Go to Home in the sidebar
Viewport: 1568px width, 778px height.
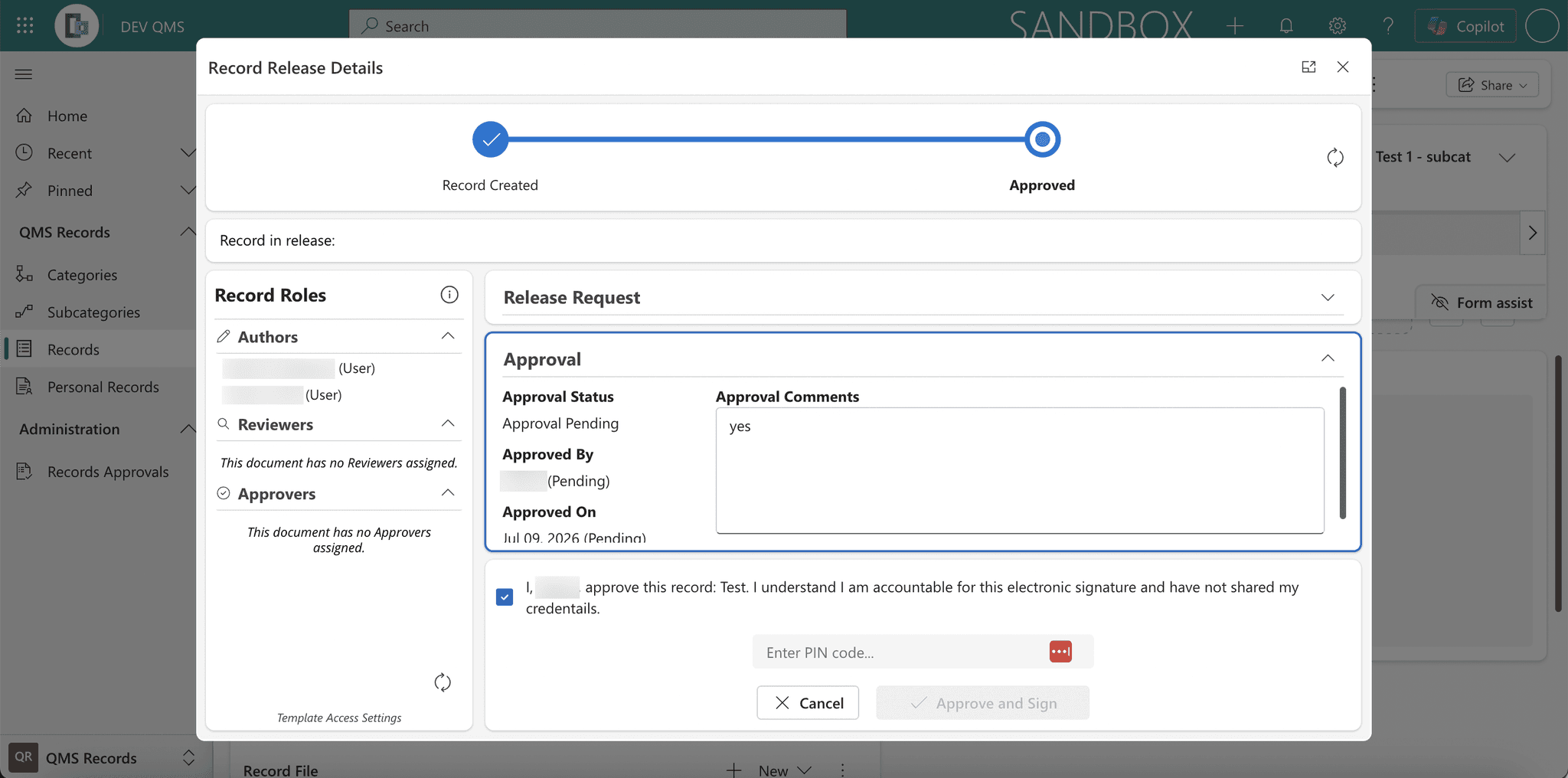point(98,116)
